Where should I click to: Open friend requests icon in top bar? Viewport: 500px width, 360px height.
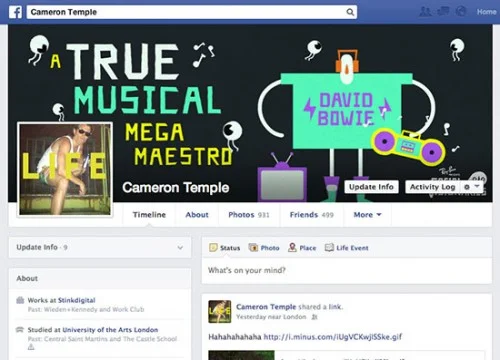(425, 12)
